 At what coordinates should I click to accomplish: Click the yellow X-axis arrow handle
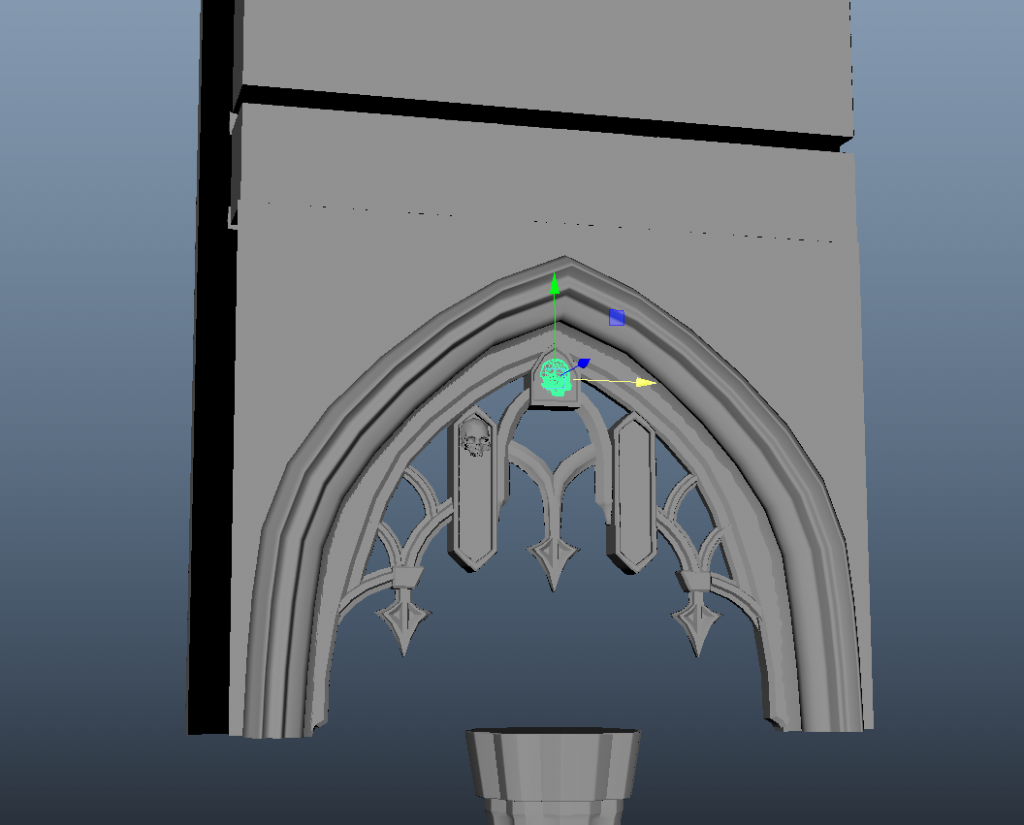point(646,382)
